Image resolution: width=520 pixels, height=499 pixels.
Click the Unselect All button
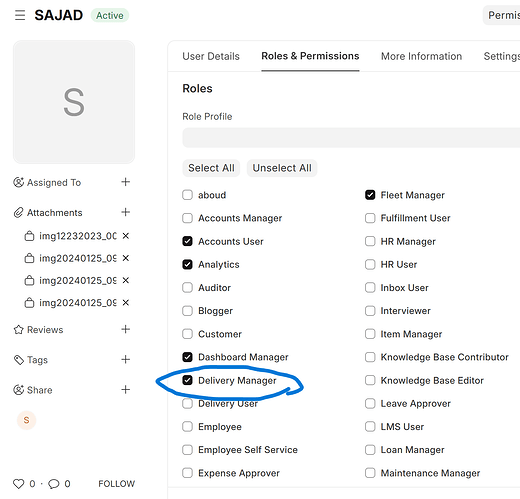tap(282, 168)
